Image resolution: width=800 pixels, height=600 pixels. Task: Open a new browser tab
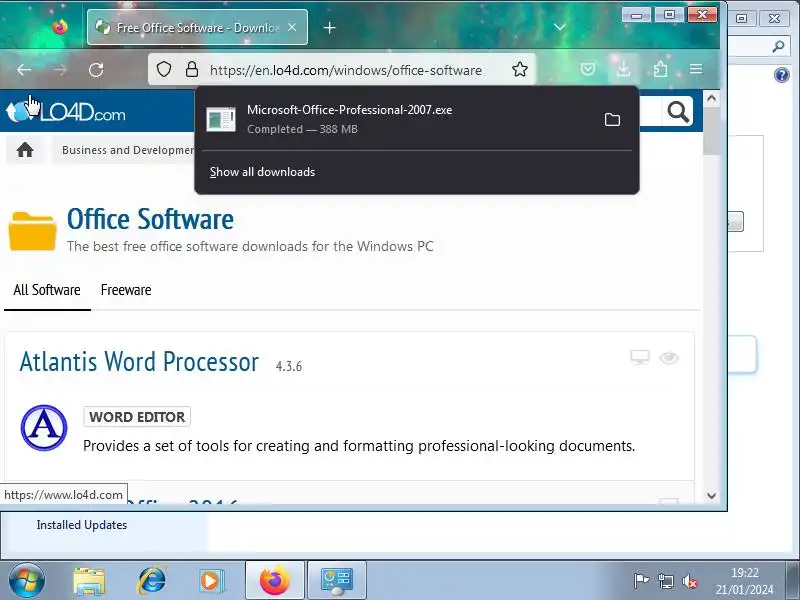pos(330,28)
